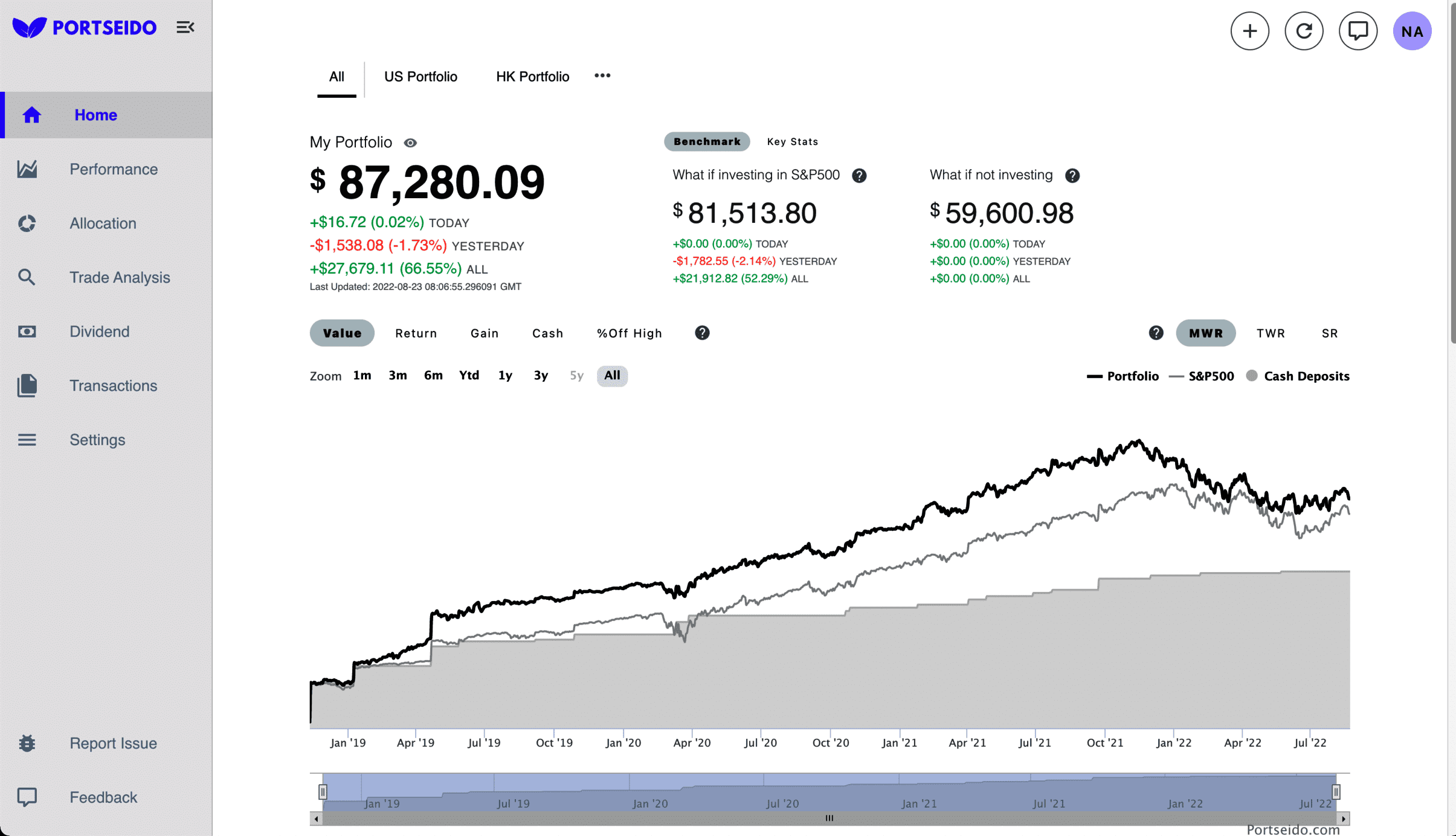
Task: Open the chat message icon in header
Action: [x=1358, y=31]
